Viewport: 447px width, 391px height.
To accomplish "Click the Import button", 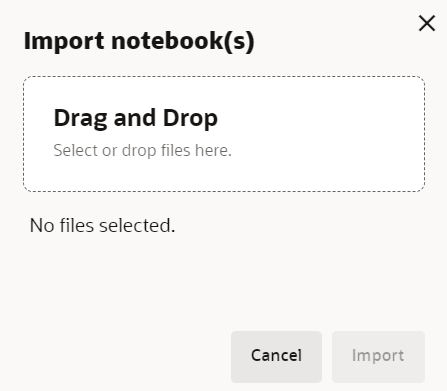I will click(378, 357).
